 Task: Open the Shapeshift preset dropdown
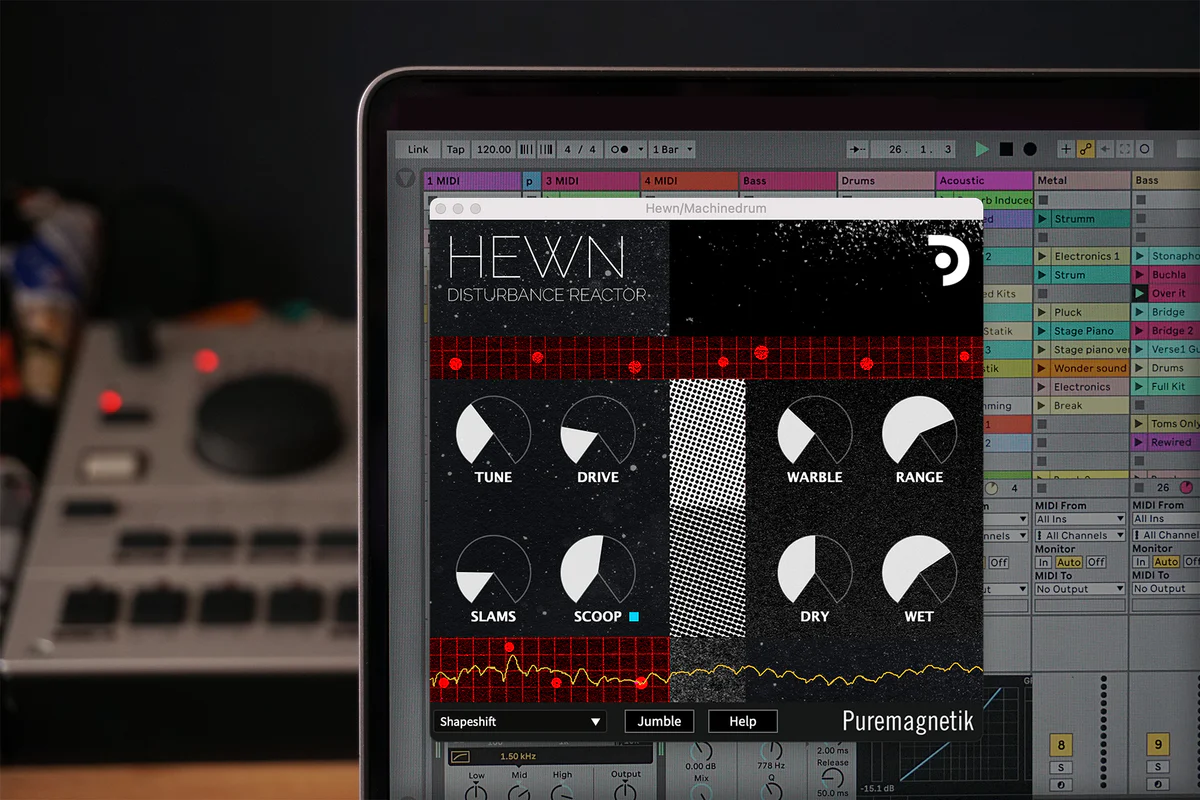520,721
